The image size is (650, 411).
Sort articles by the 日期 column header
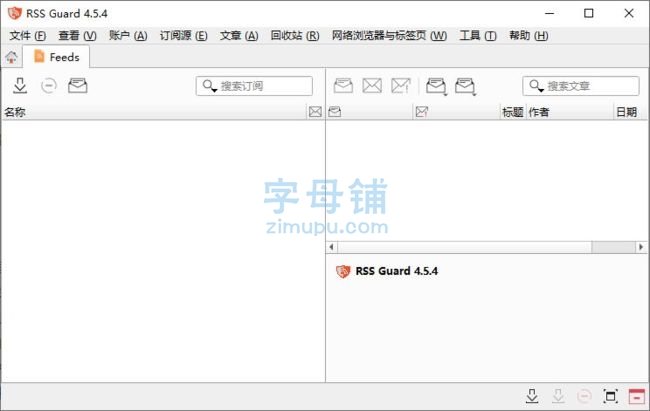pos(630,112)
